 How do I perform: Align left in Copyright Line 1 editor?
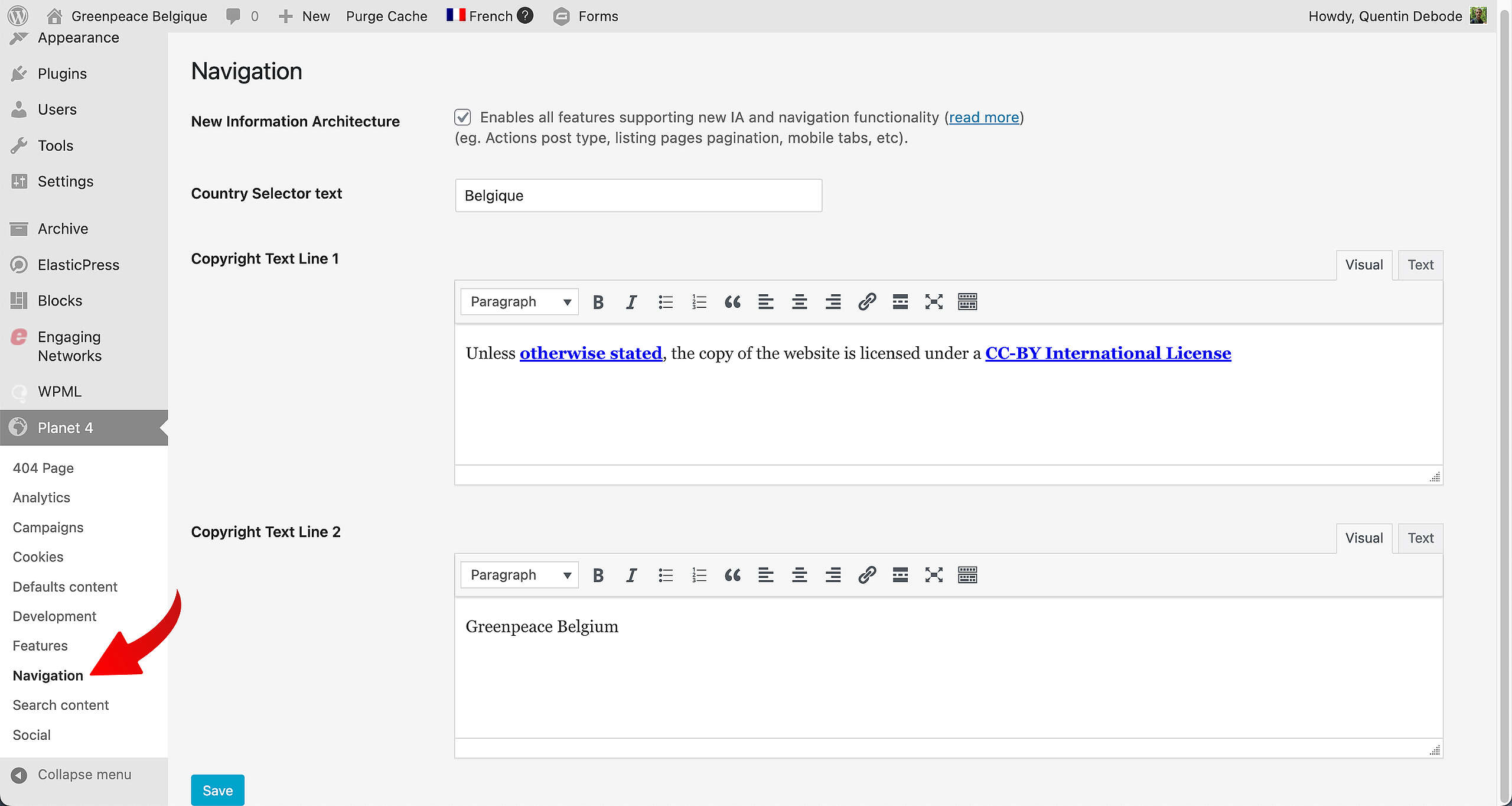(x=766, y=302)
